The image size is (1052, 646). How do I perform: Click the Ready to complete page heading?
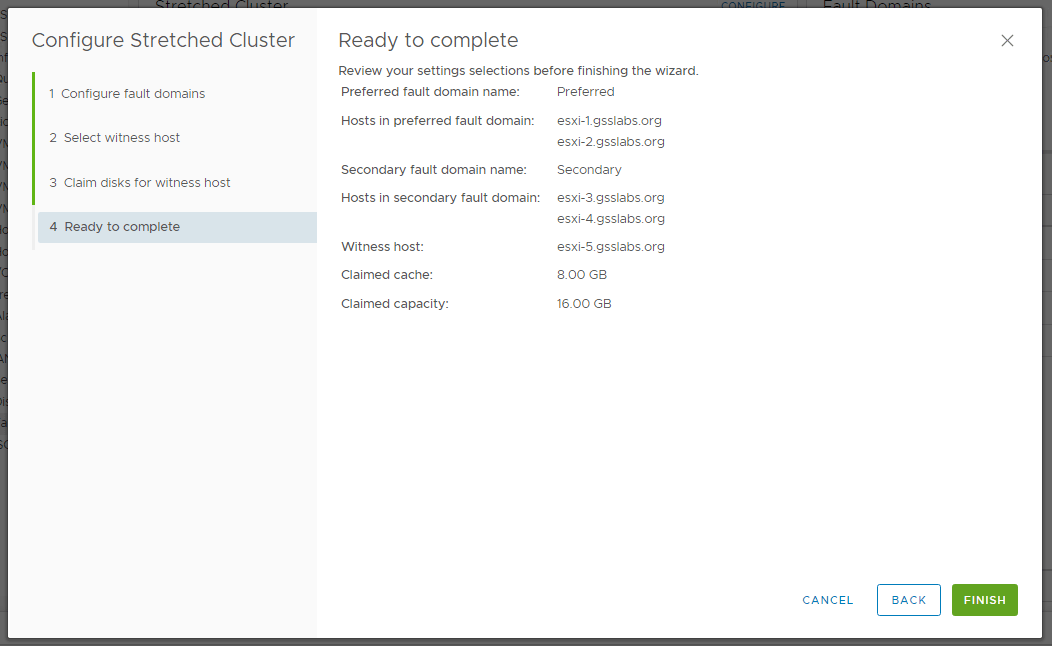click(428, 41)
